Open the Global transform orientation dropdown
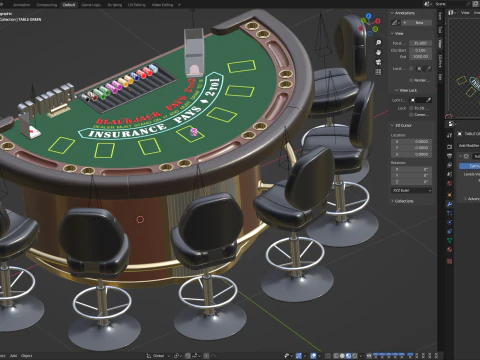This screenshot has height=360, width=480. tap(158, 356)
